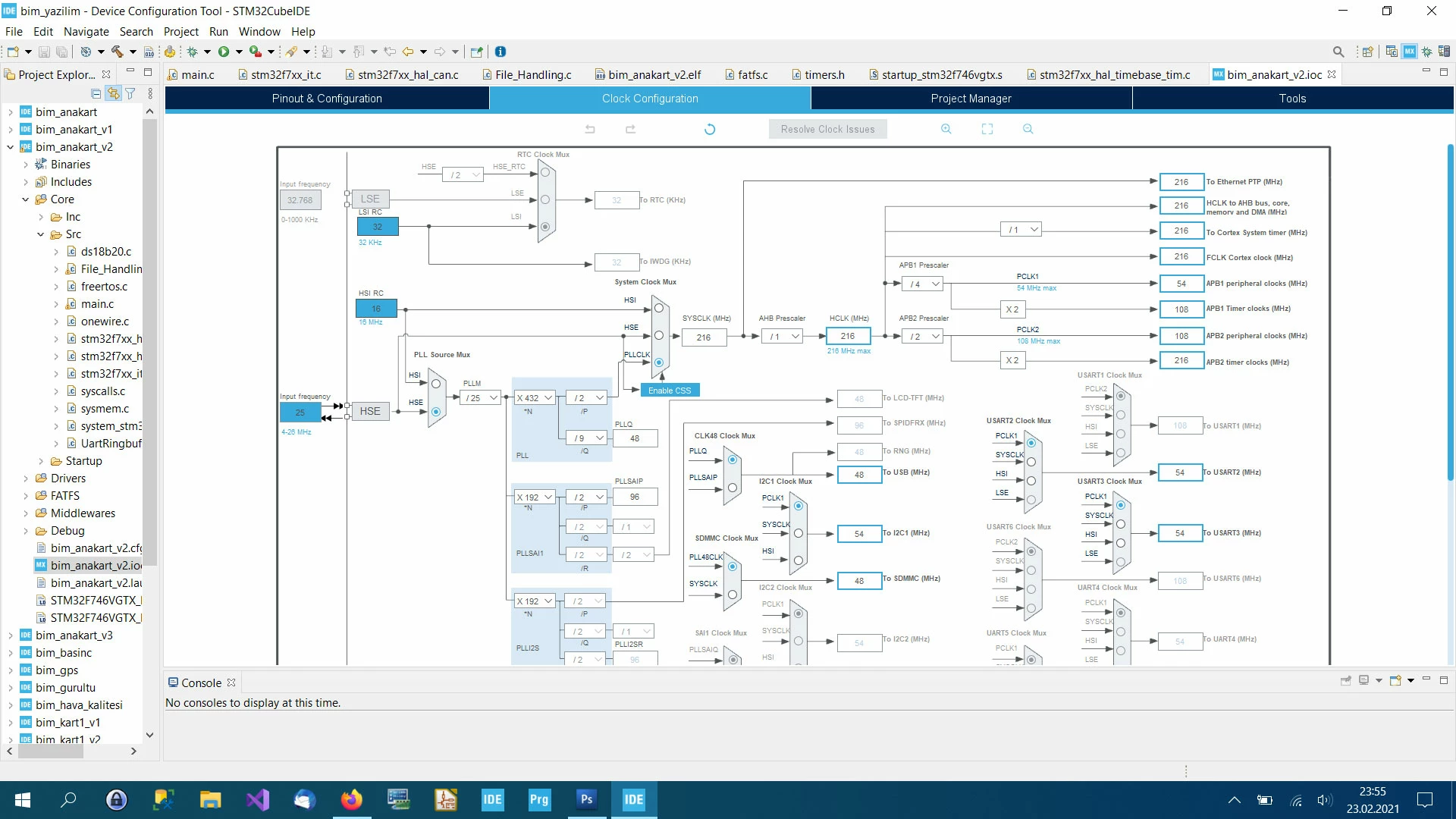Switch to the C/C++ perspective icon
The width and height of the screenshot is (1456, 819).
pyautogui.click(x=1392, y=52)
